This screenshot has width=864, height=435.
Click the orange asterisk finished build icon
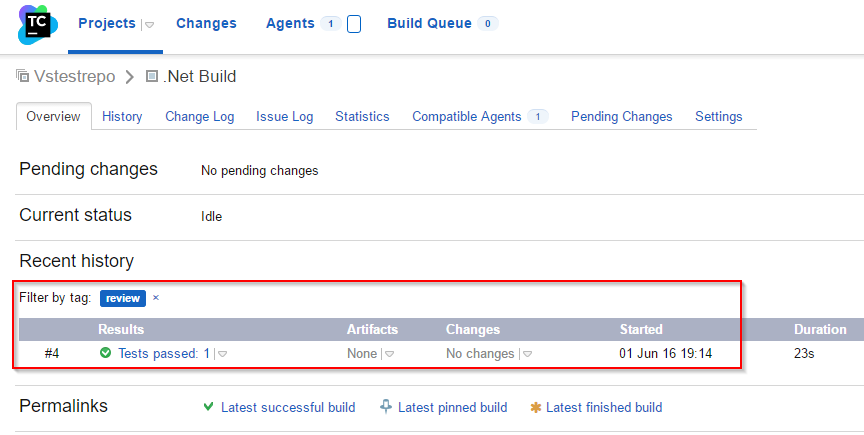(535, 407)
